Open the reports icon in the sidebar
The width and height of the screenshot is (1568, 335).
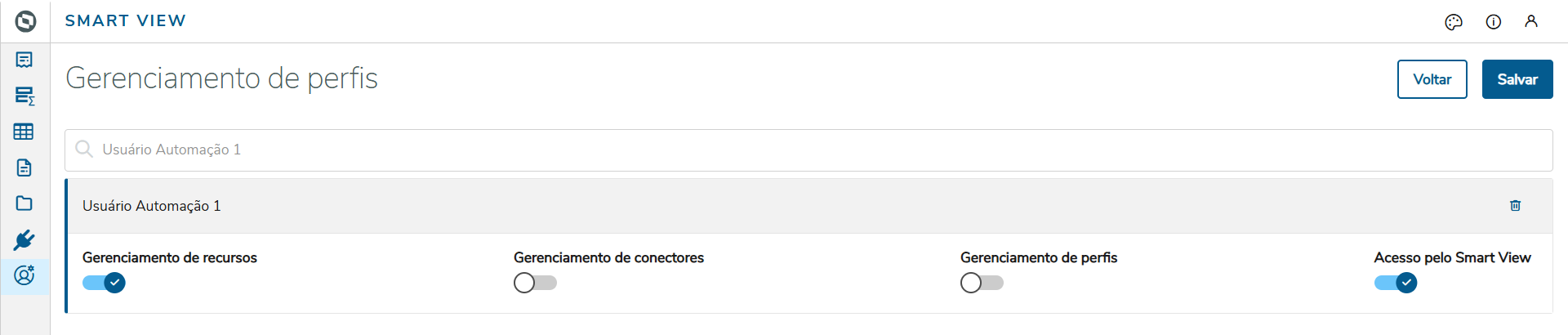coord(24,60)
